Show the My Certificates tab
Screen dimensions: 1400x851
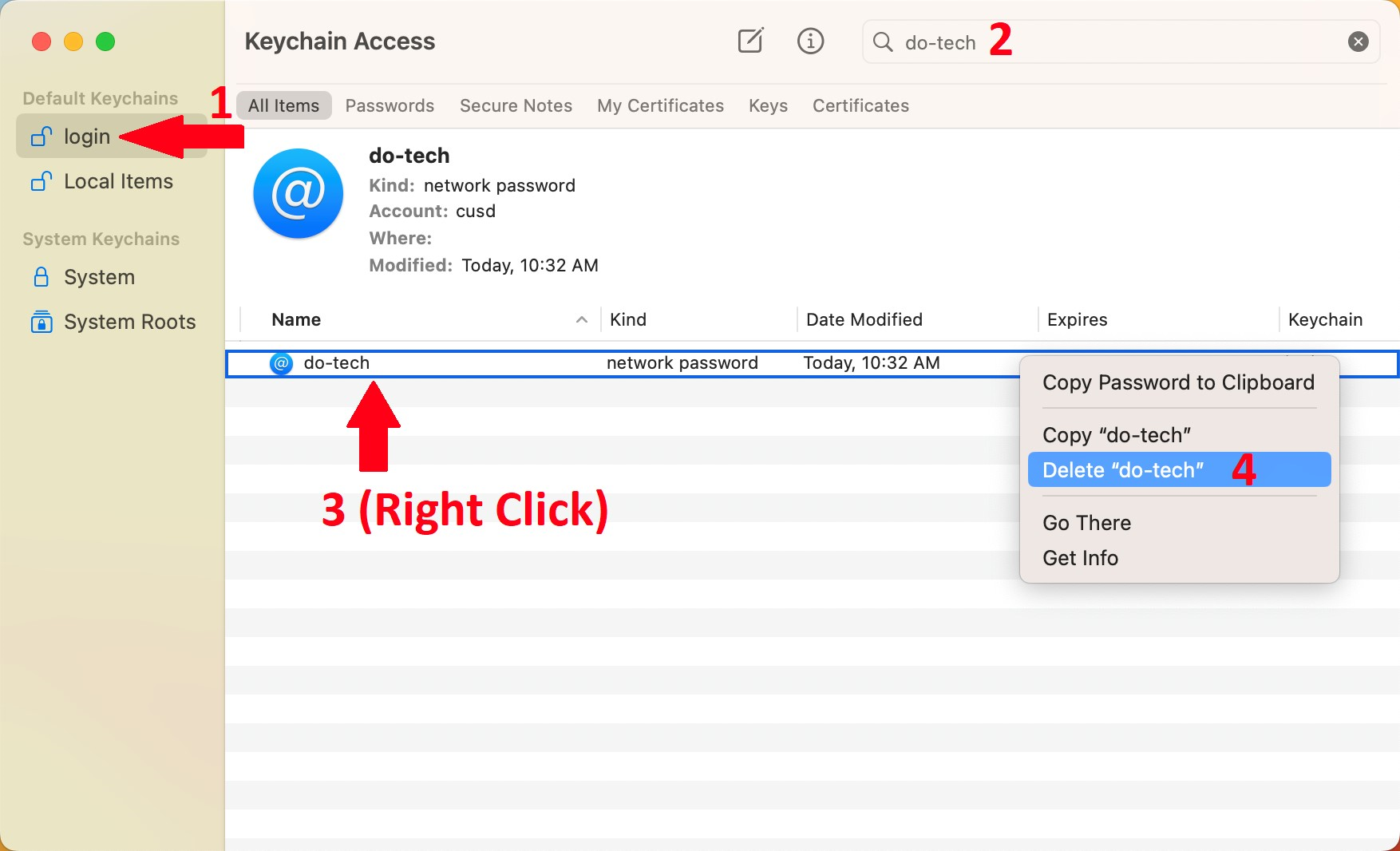[660, 105]
